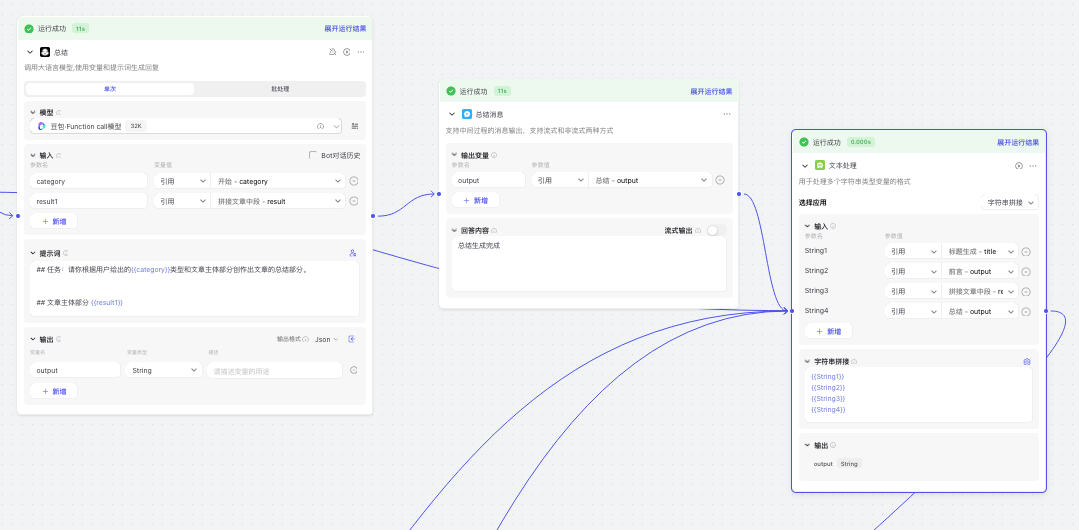Open the 标题生成 - title dropdown
The image size is (1079, 530).
coord(979,252)
